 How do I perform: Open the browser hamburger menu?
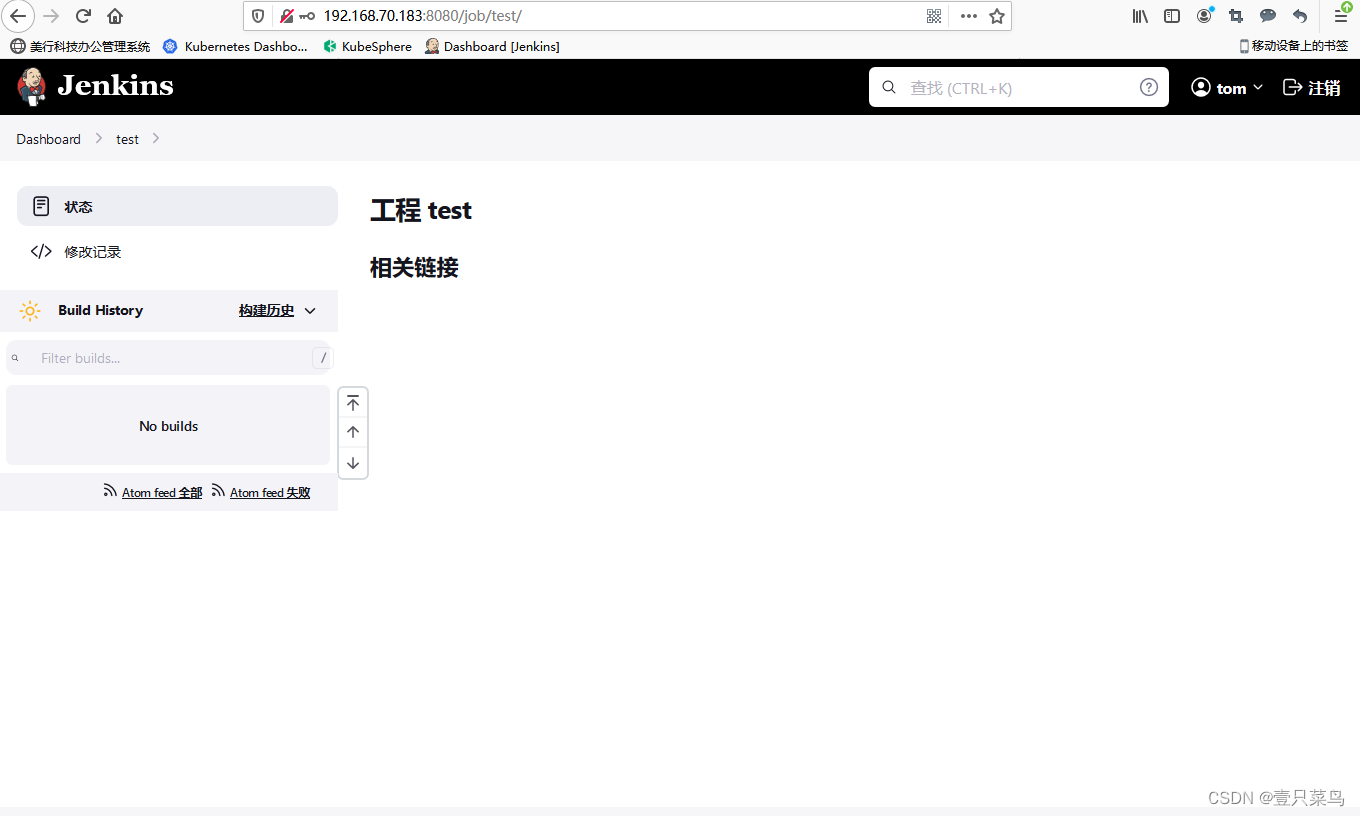pyautogui.click(x=1341, y=16)
